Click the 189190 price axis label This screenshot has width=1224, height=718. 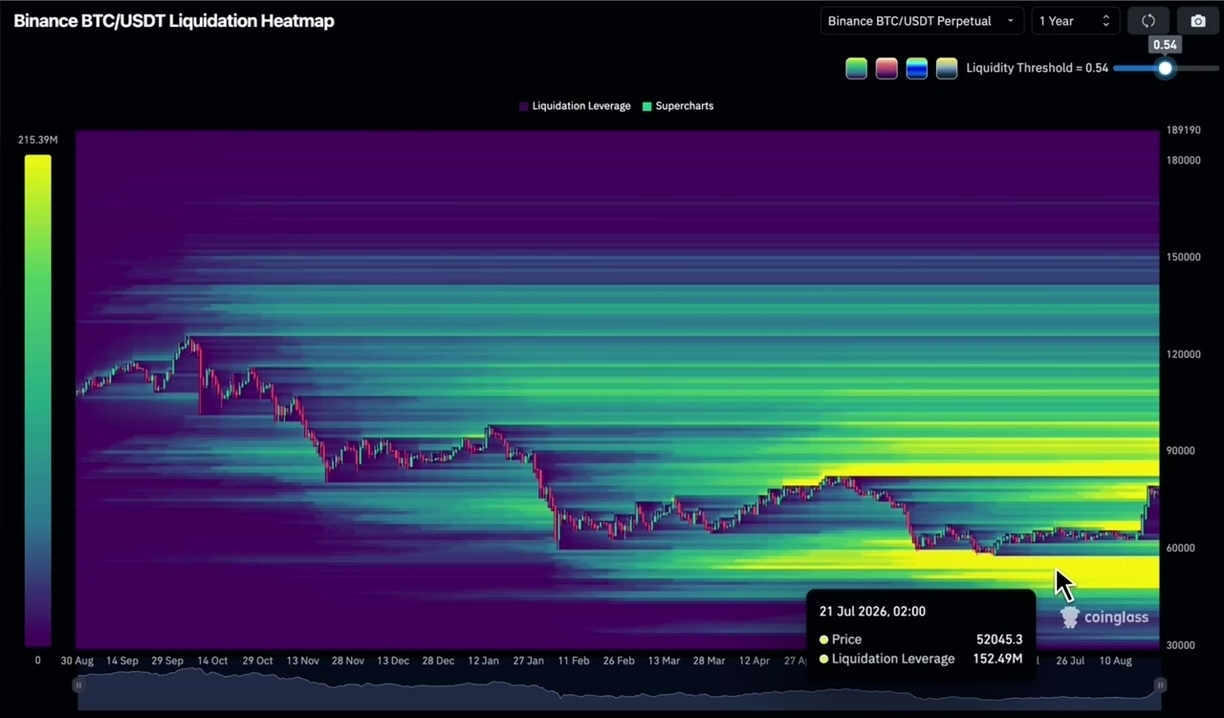point(1183,130)
